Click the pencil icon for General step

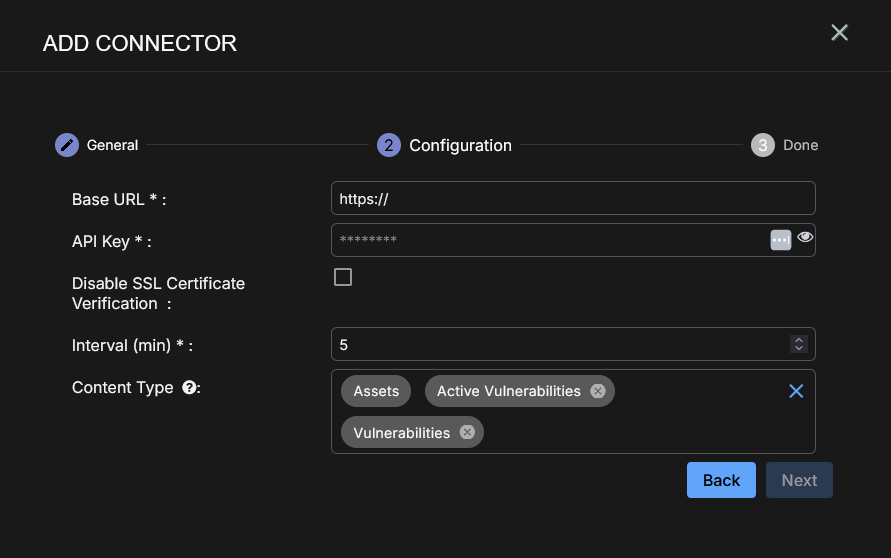point(66,145)
